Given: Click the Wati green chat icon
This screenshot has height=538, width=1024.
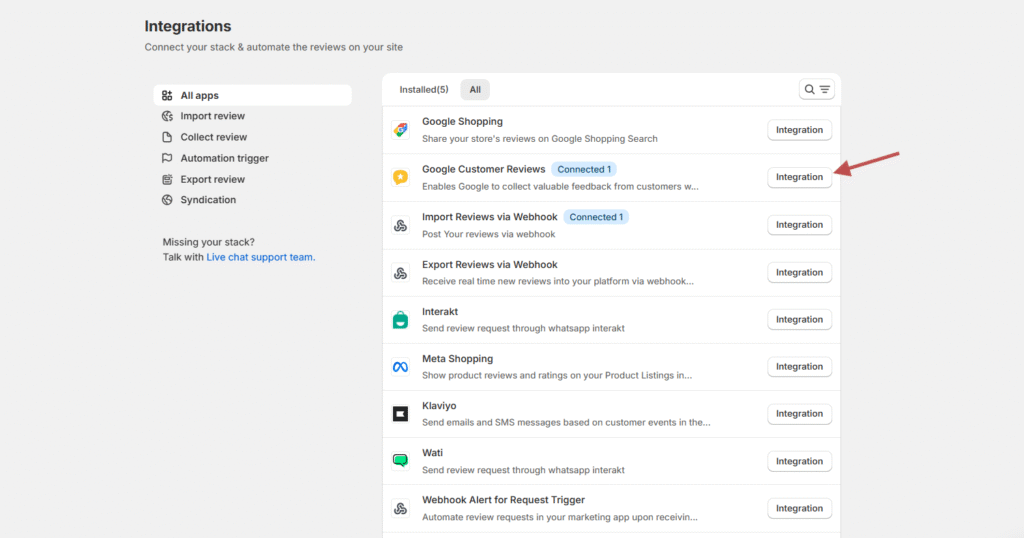Looking at the screenshot, I should click(x=400, y=461).
